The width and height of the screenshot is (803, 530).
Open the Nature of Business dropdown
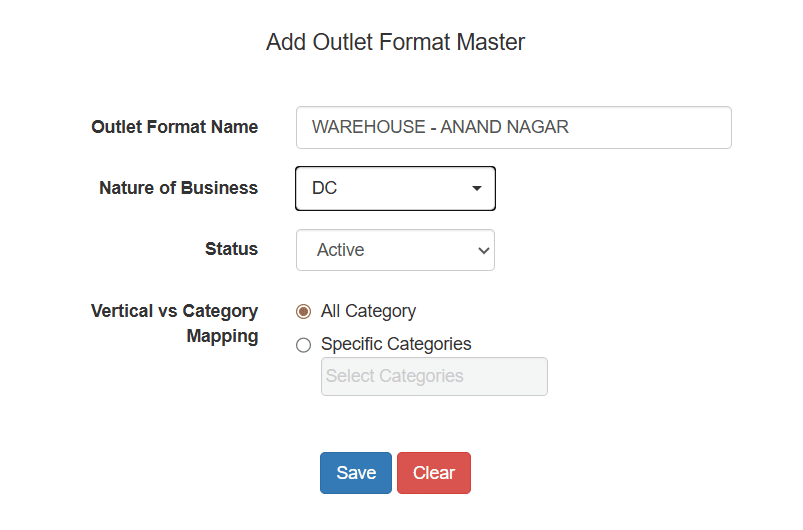point(395,188)
